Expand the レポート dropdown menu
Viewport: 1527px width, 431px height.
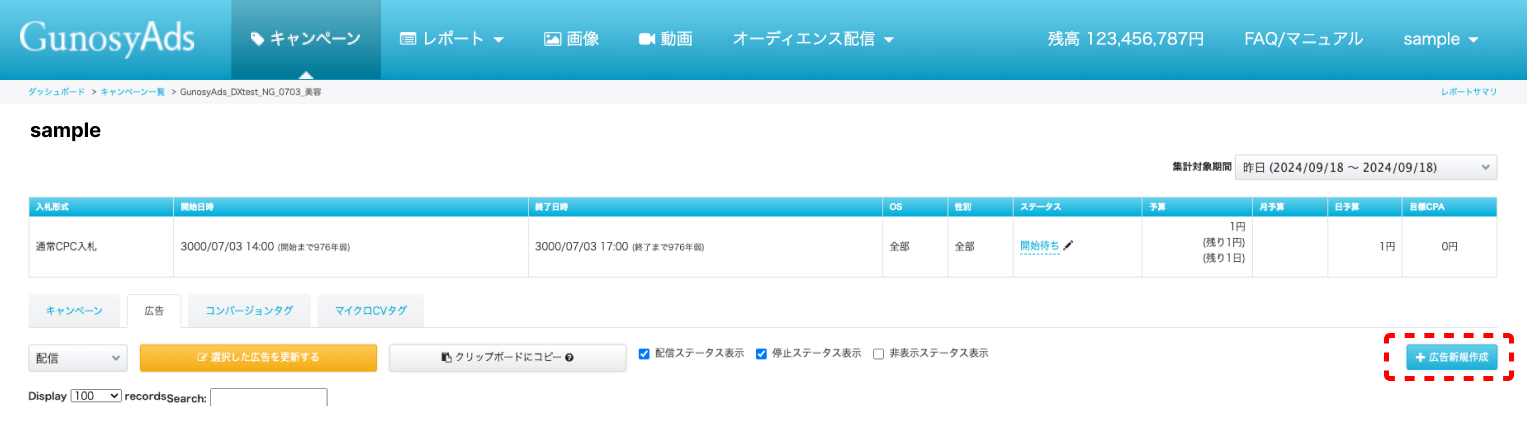pos(452,39)
